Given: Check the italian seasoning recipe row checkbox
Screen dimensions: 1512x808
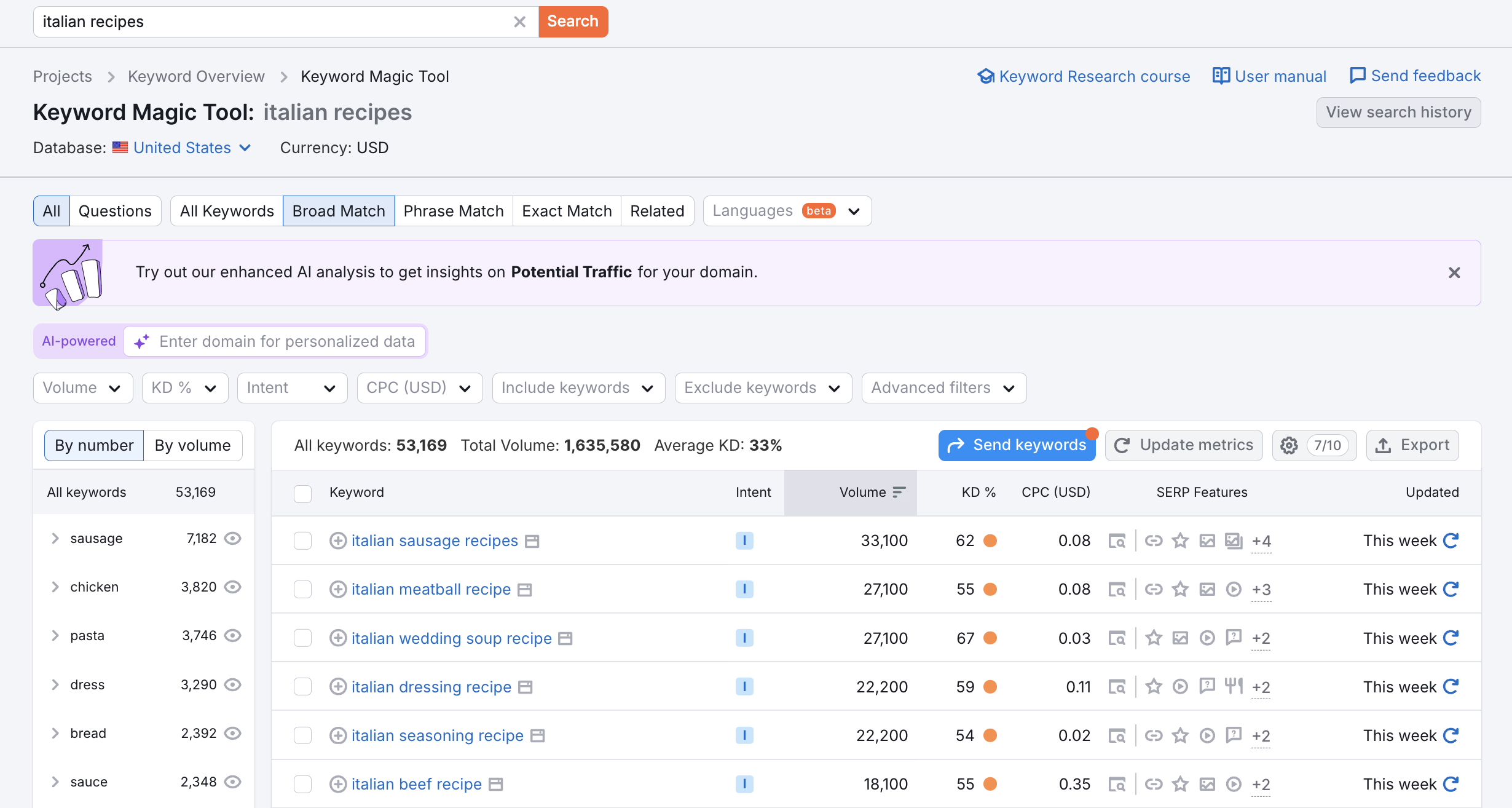Looking at the screenshot, I should point(302,735).
